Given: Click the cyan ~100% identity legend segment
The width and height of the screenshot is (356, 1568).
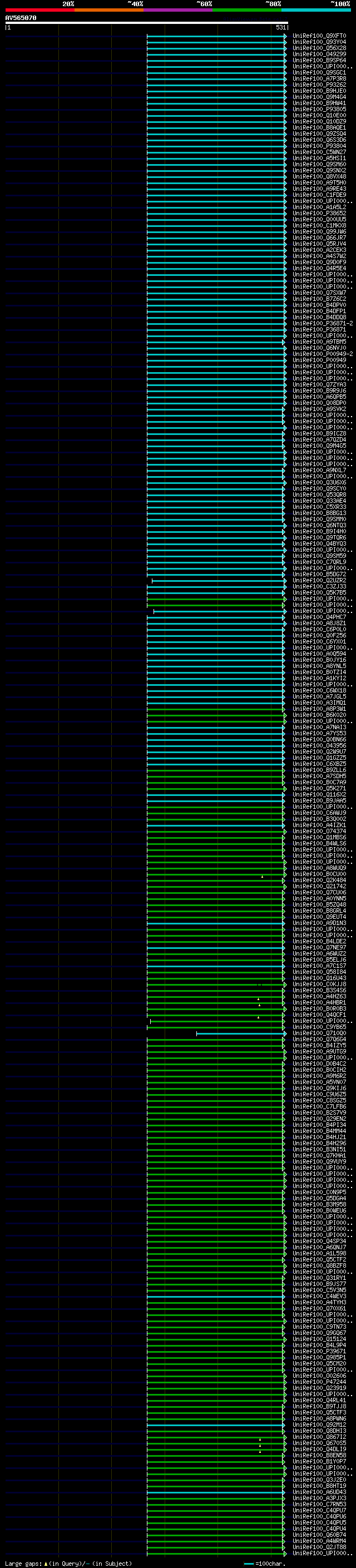Looking at the screenshot, I should tap(317, 10).
